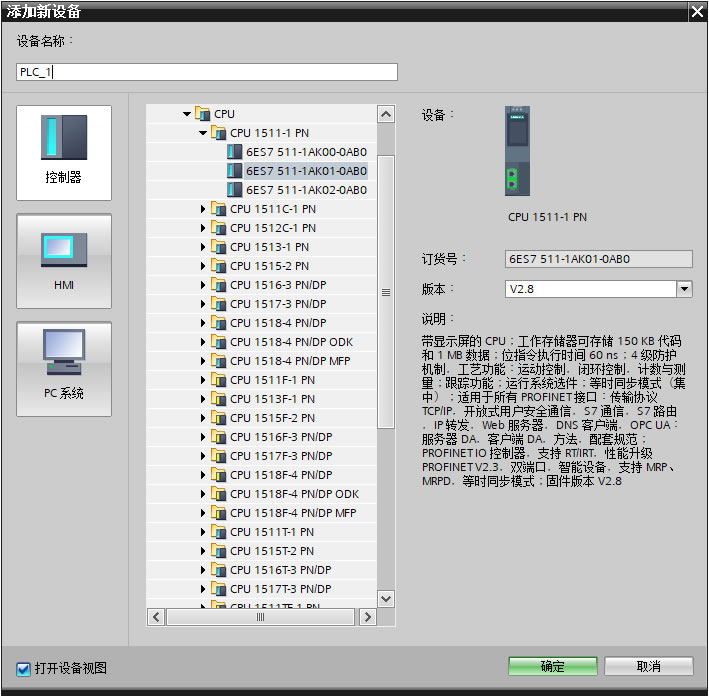Image resolution: width=709 pixels, height=697 pixels.
Task: Expand the CPU 1518-4 PN/DP ODK node
Action: 203,341
